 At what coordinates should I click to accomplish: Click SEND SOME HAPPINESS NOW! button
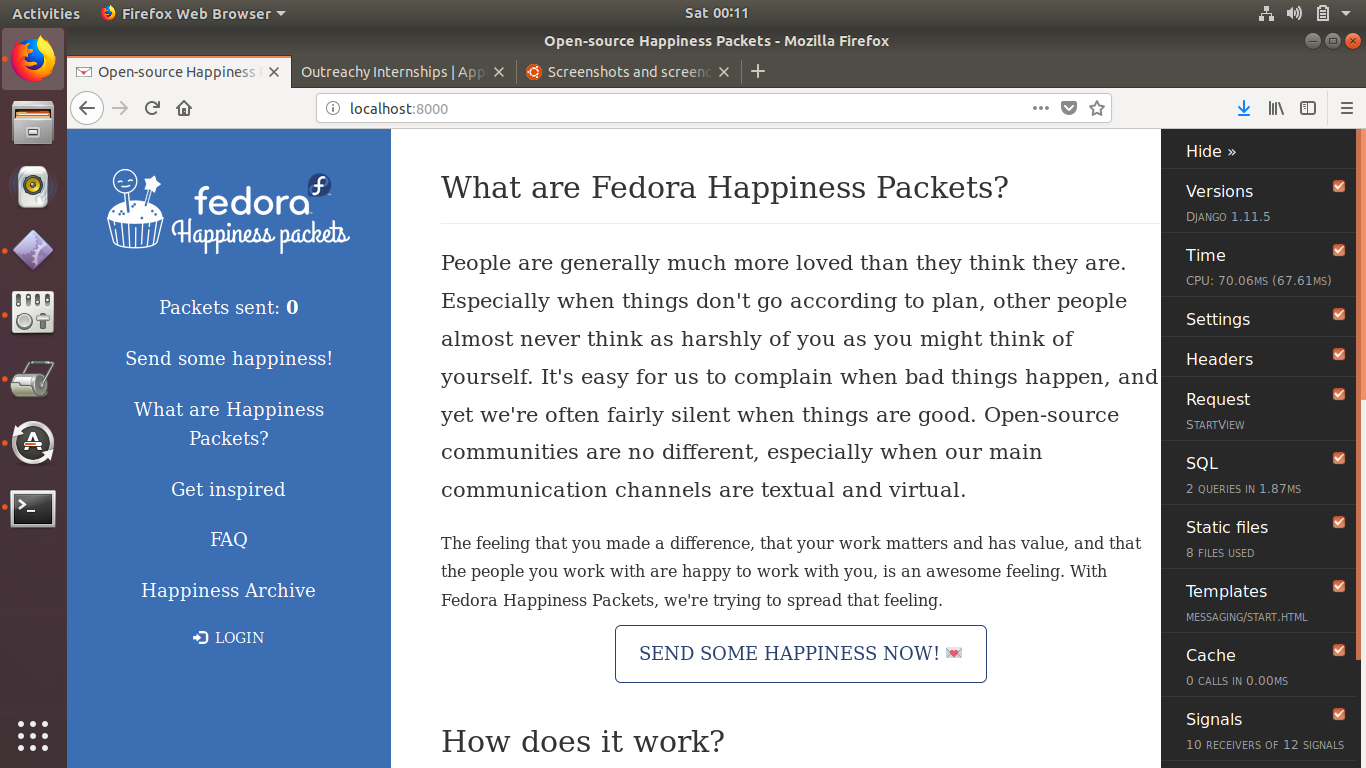click(801, 654)
